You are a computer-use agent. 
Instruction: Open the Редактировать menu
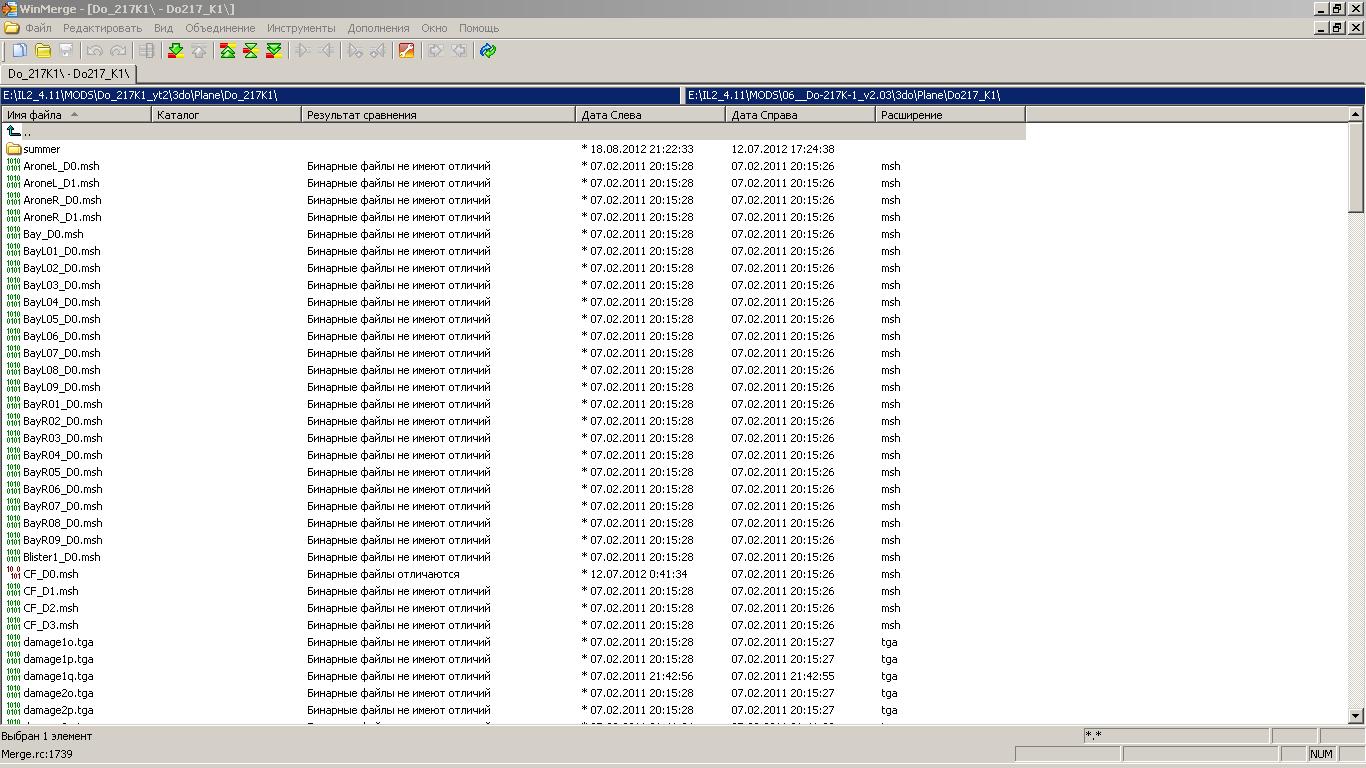click(x=102, y=28)
